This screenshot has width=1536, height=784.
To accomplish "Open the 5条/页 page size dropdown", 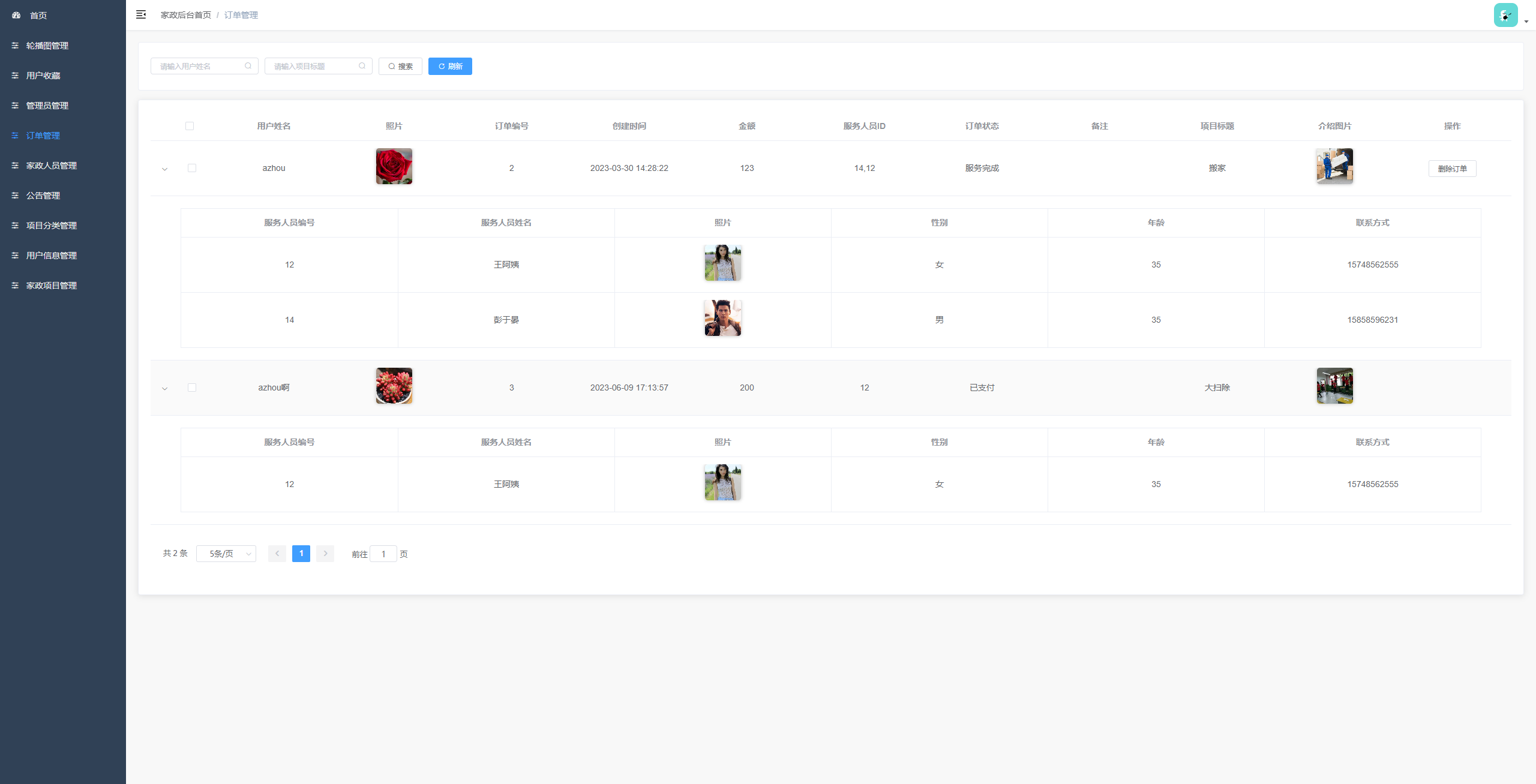I will tap(226, 553).
